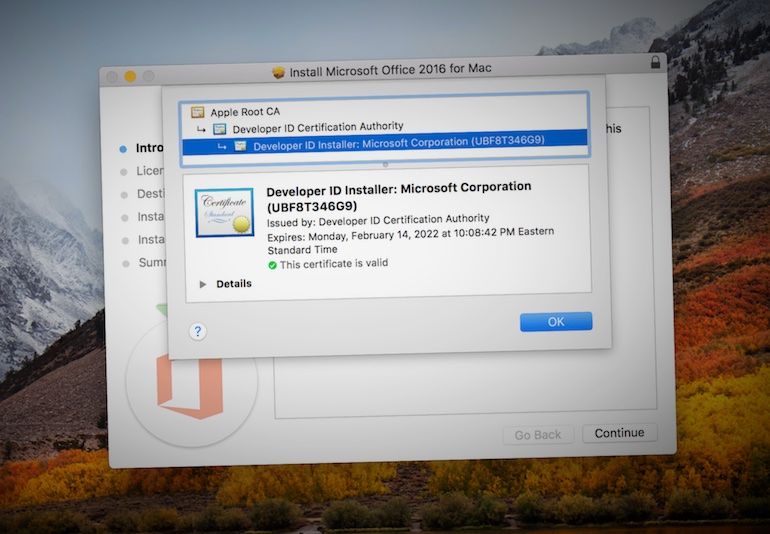Click the Summary step in sidebar
Screen dimensions: 770x534
[144, 263]
